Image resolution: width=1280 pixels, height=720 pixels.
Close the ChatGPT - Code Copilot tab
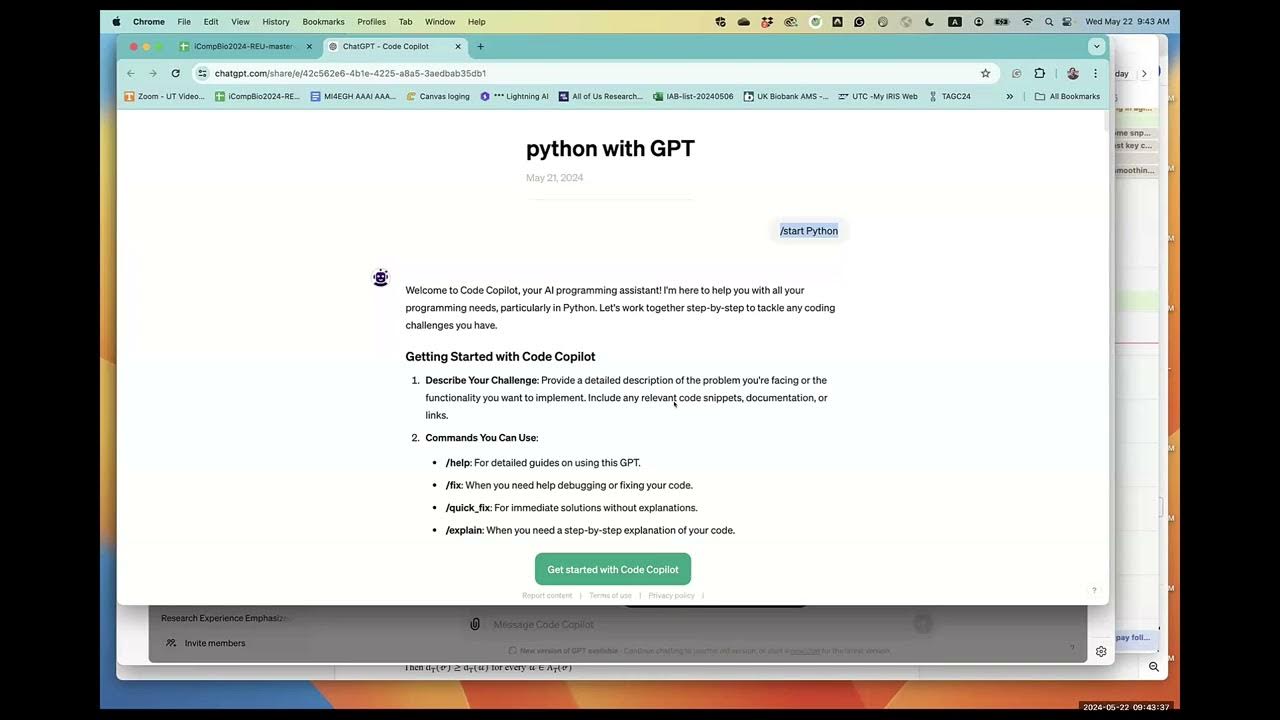pyautogui.click(x=458, y=46)
